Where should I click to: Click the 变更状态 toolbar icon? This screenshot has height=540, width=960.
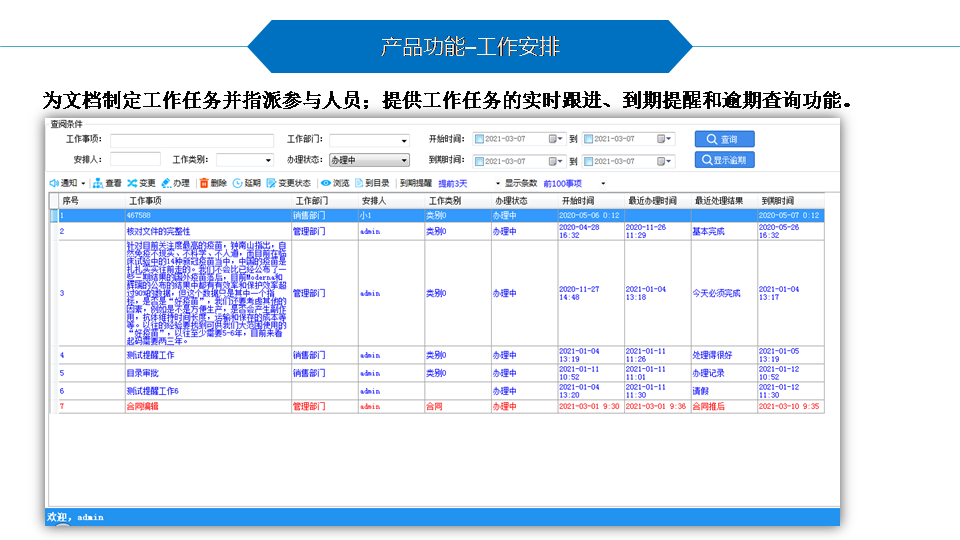pyautogui.click(x=271, y=183)
